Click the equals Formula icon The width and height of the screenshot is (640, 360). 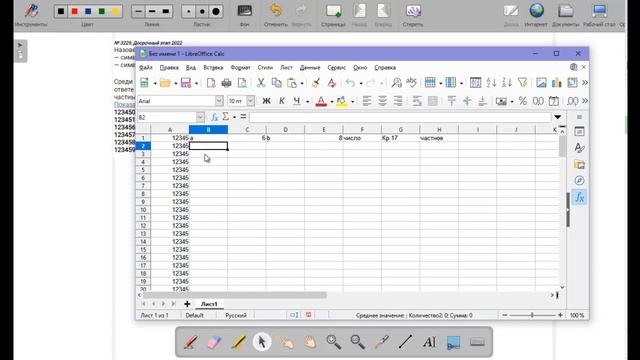coord(243,117)
